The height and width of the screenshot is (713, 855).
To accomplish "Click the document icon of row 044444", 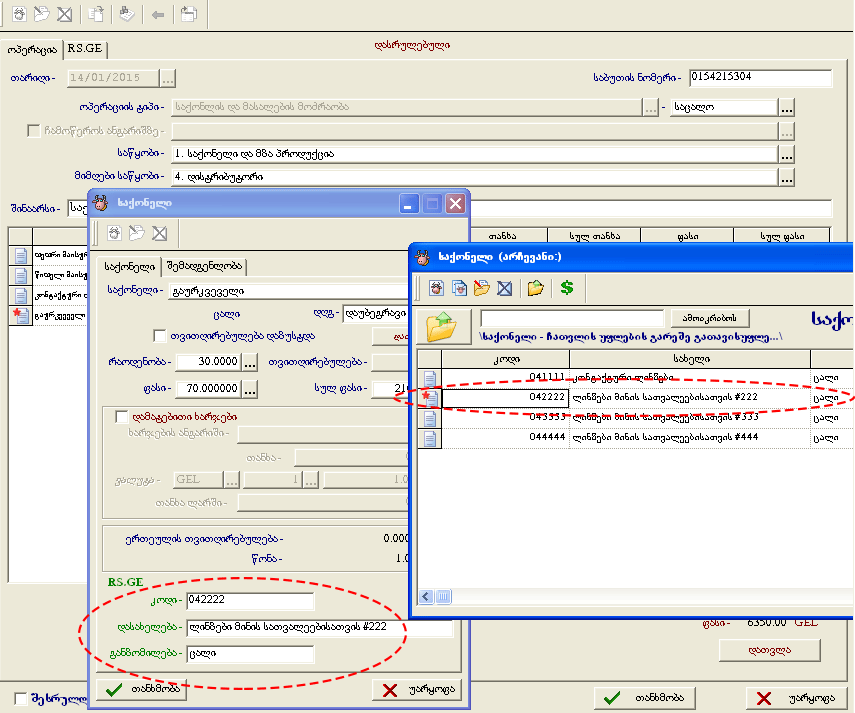I will [430, 438].
